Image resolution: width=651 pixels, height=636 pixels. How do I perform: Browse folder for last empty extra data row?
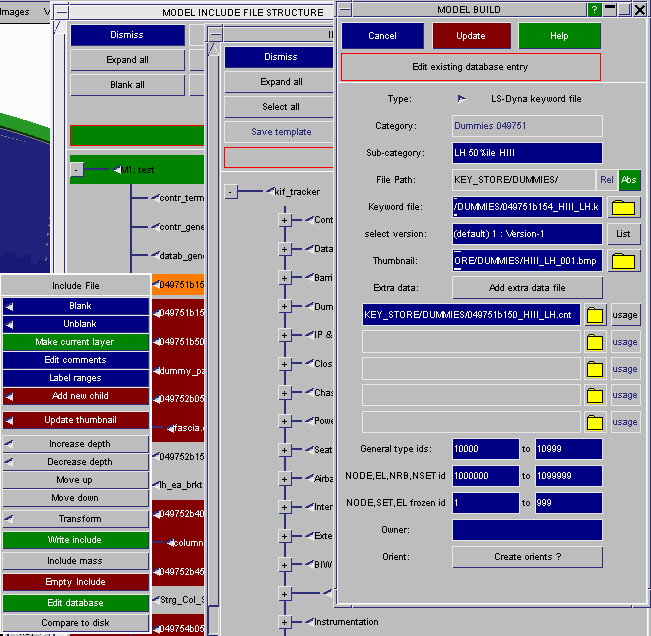(x=595, y=422)
